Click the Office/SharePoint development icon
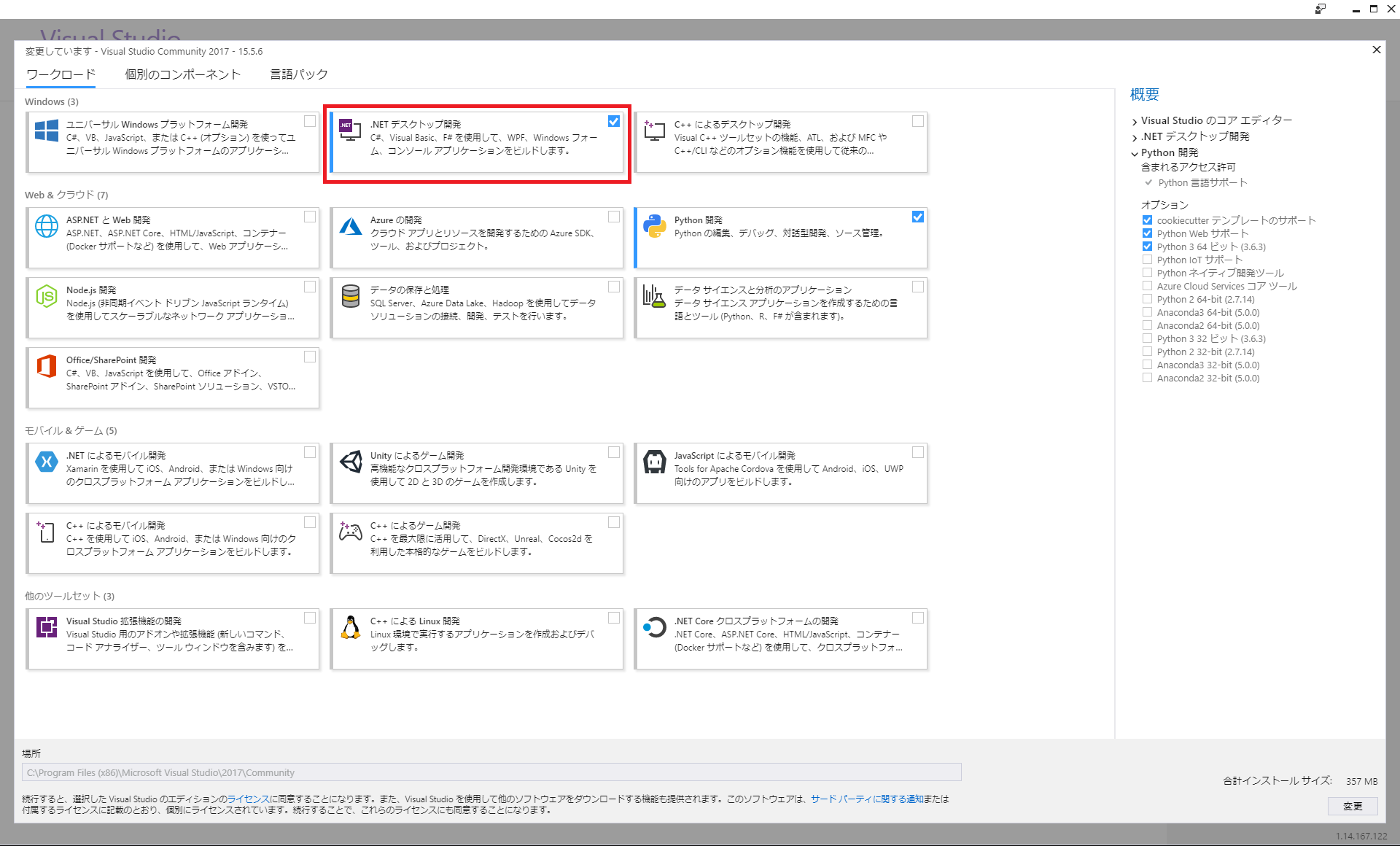This screenshot has height=846, width=1400. click(47, 366)
